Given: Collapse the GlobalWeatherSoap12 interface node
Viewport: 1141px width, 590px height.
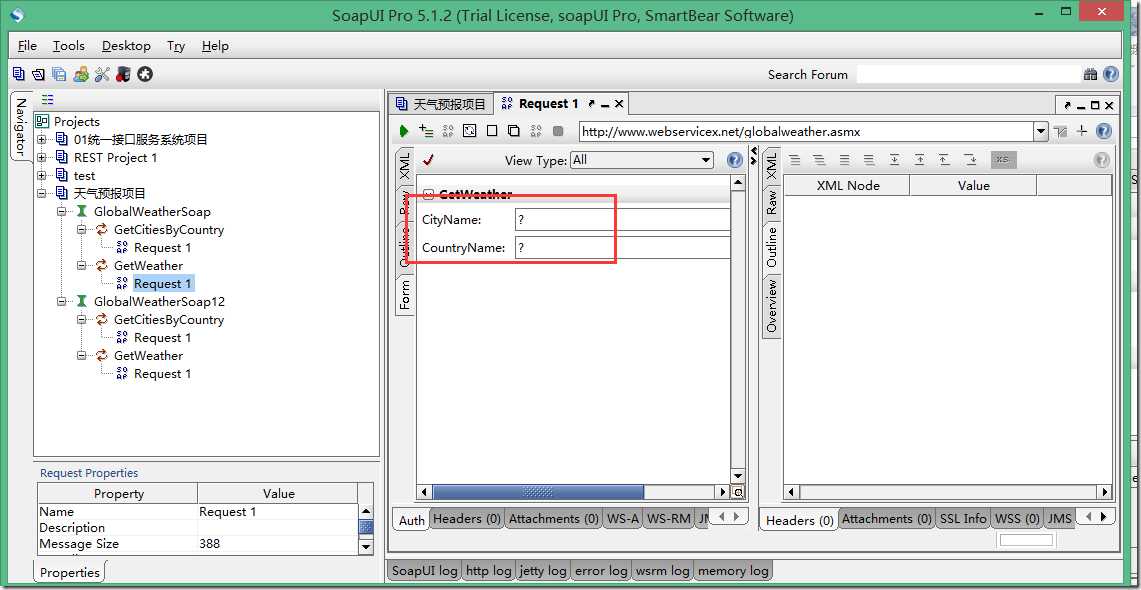Looking at the screenshot, I should click(62, 301).
